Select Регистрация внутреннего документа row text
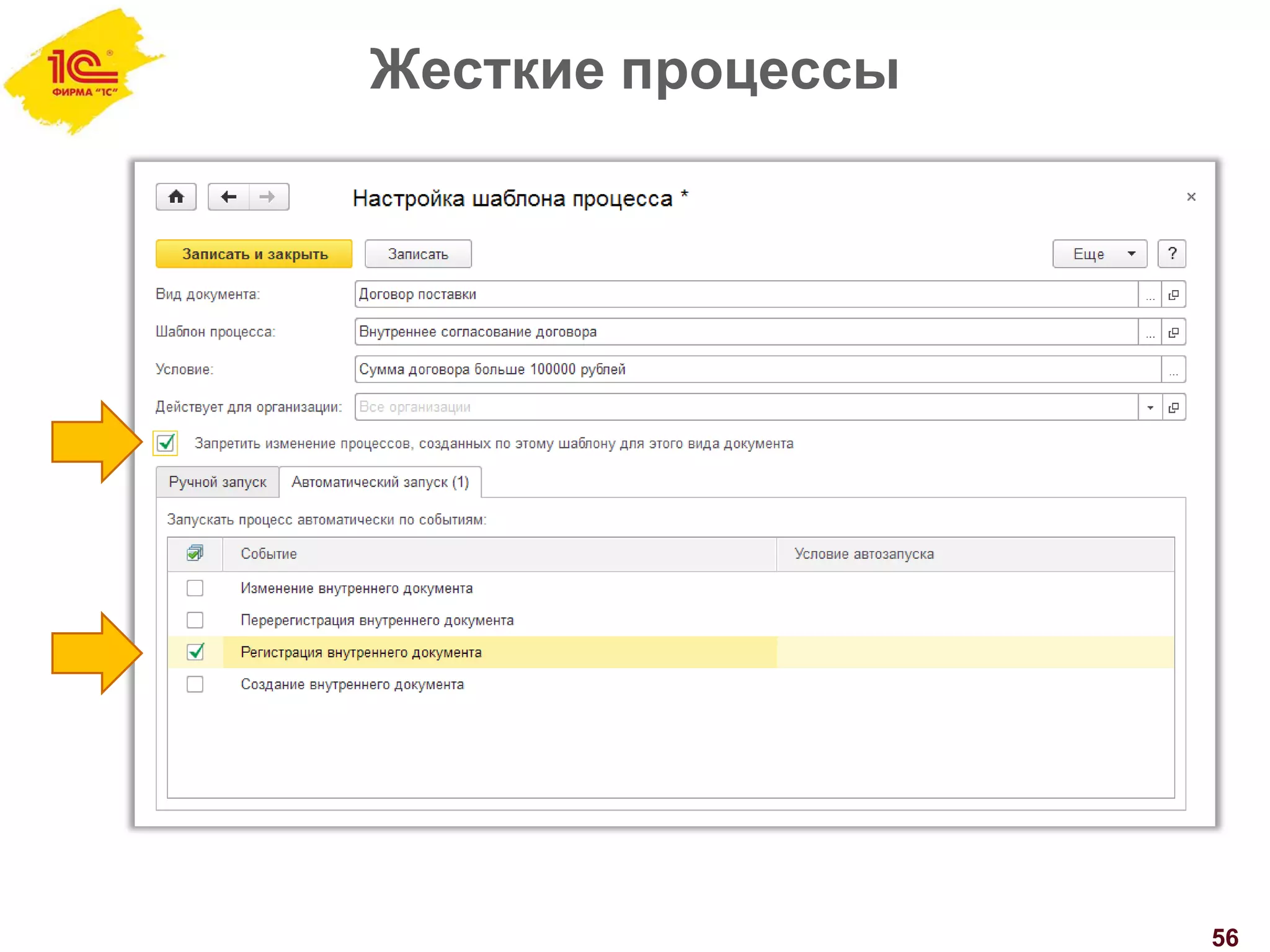 (x=361, y=653)
